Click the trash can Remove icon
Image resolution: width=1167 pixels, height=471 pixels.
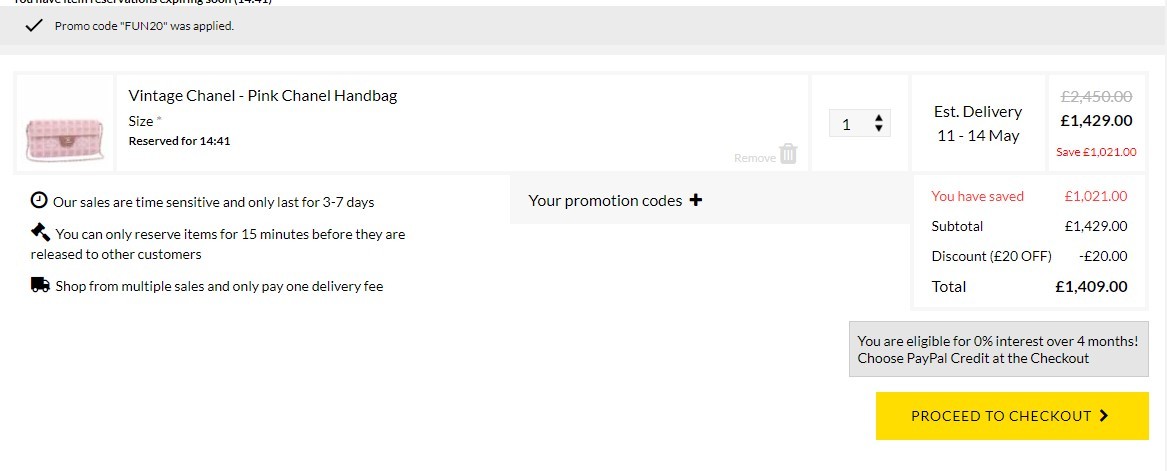[788, 154]
